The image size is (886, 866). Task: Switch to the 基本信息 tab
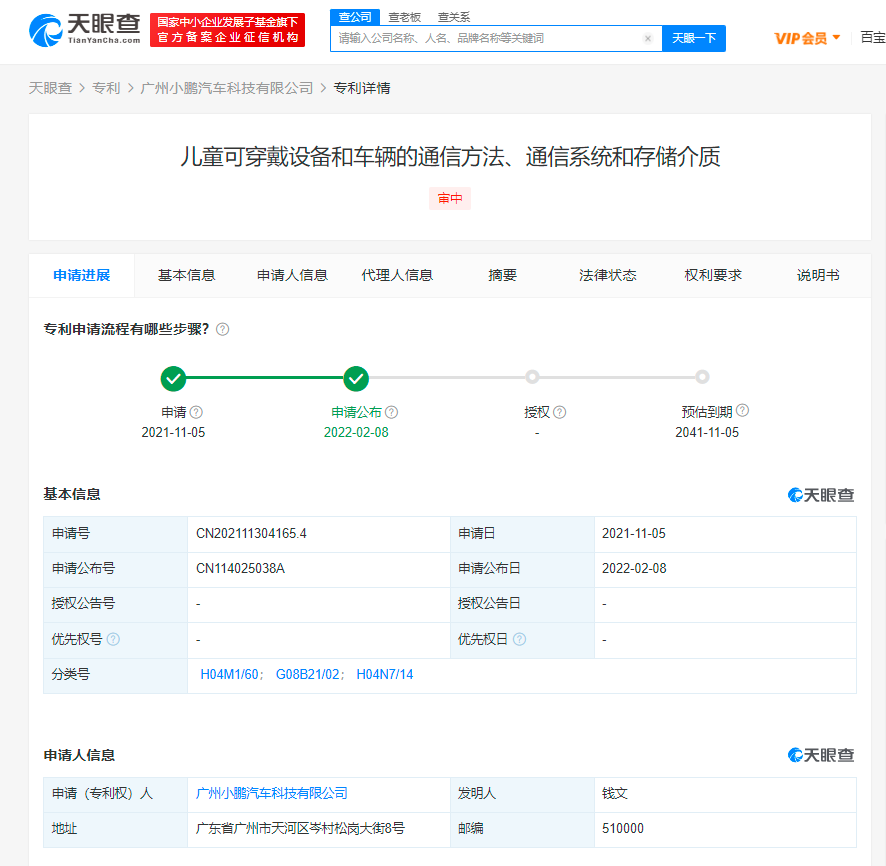click(186, 275)
